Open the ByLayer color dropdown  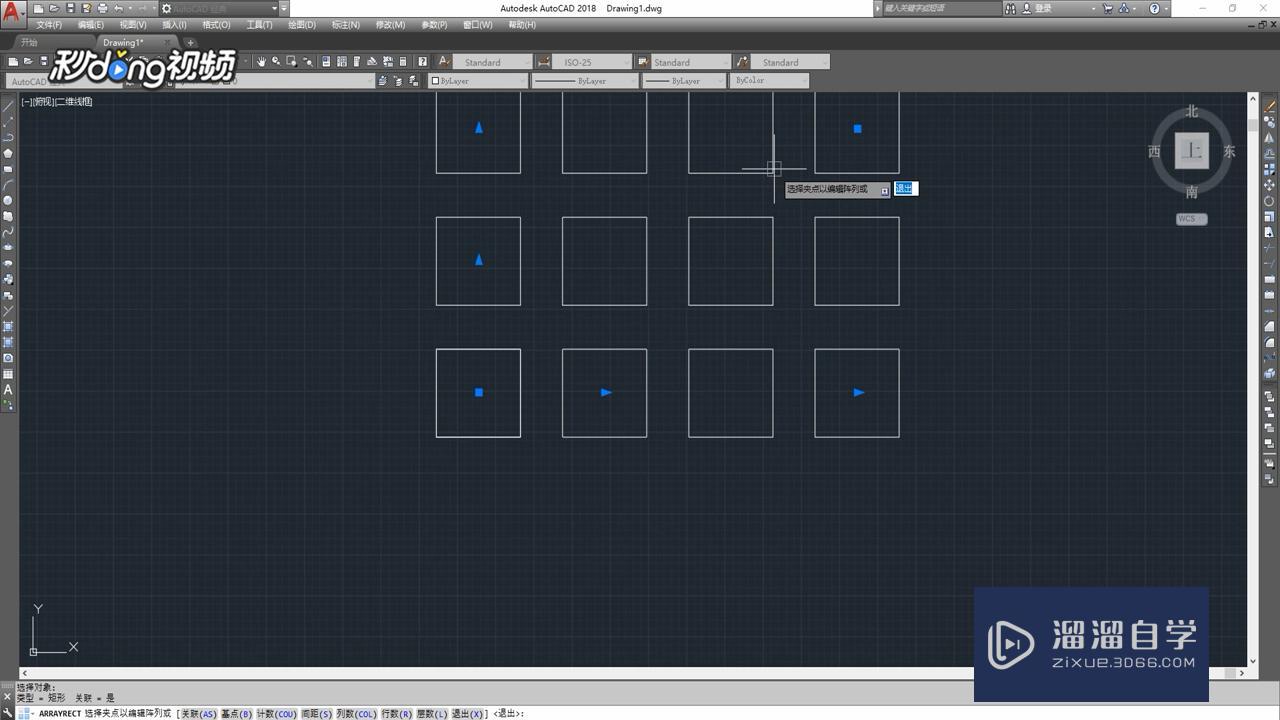coord(477,81)
